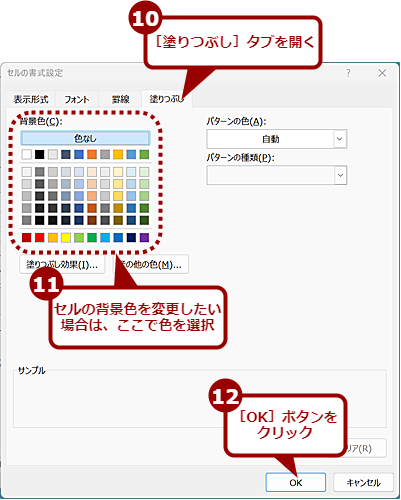Open the 表示形式 tab

31,99
